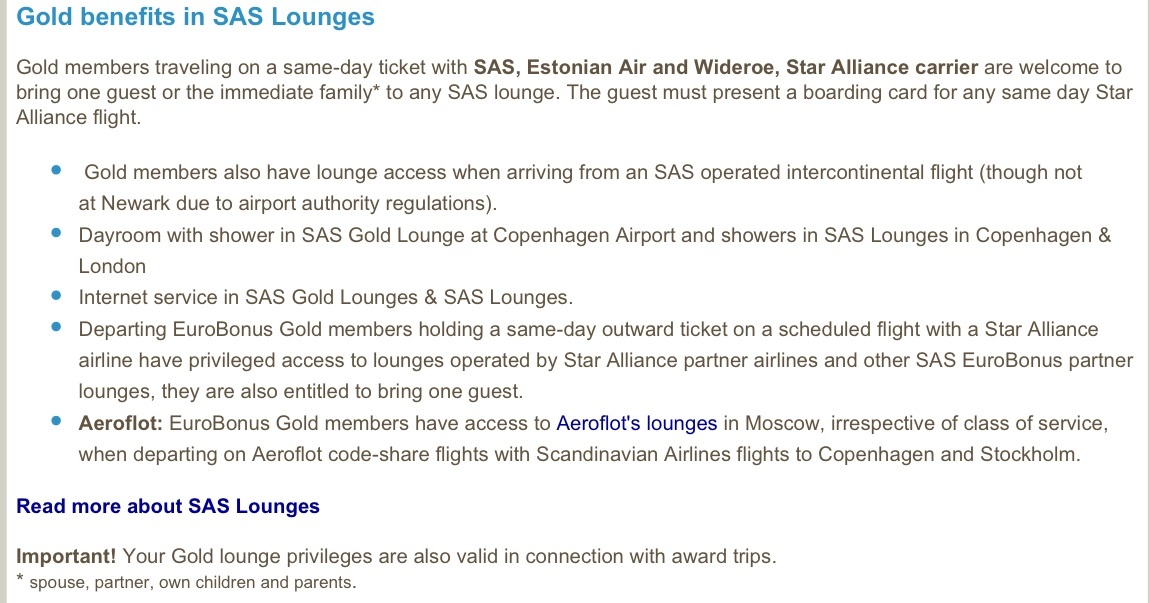Click Read more about SAS Lounges
Screen dimensions: 1149x603
pyautogui.click(x=168, y=506)
